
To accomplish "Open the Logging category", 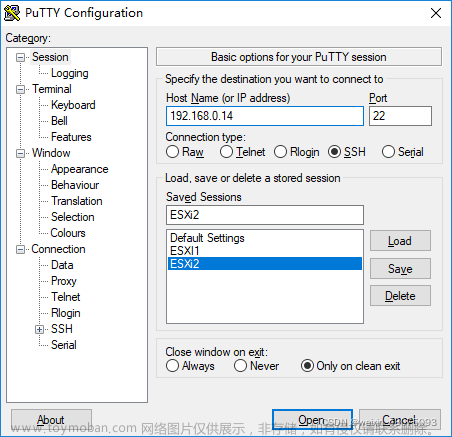I will coord(70,73).
